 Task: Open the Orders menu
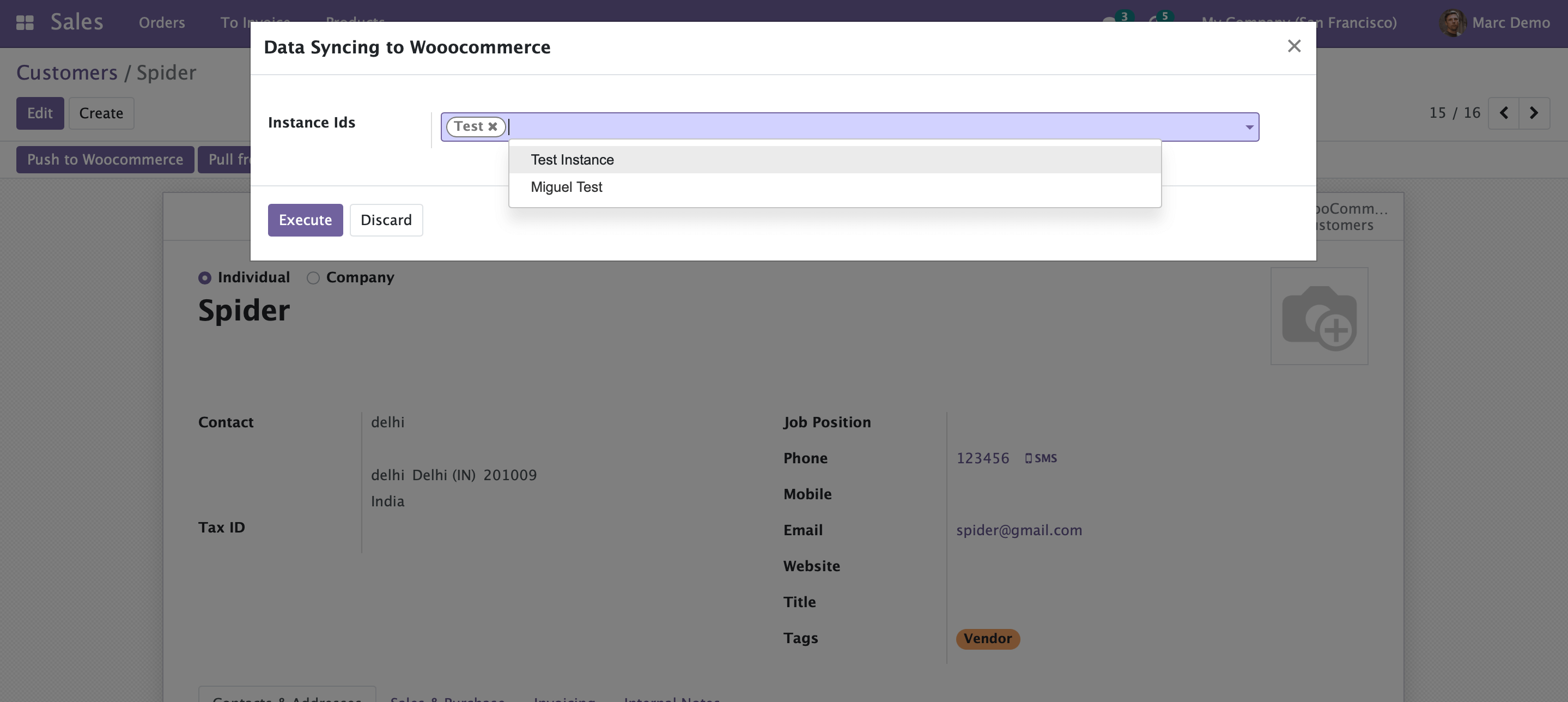pyautogui.click(x=161, y=22)
